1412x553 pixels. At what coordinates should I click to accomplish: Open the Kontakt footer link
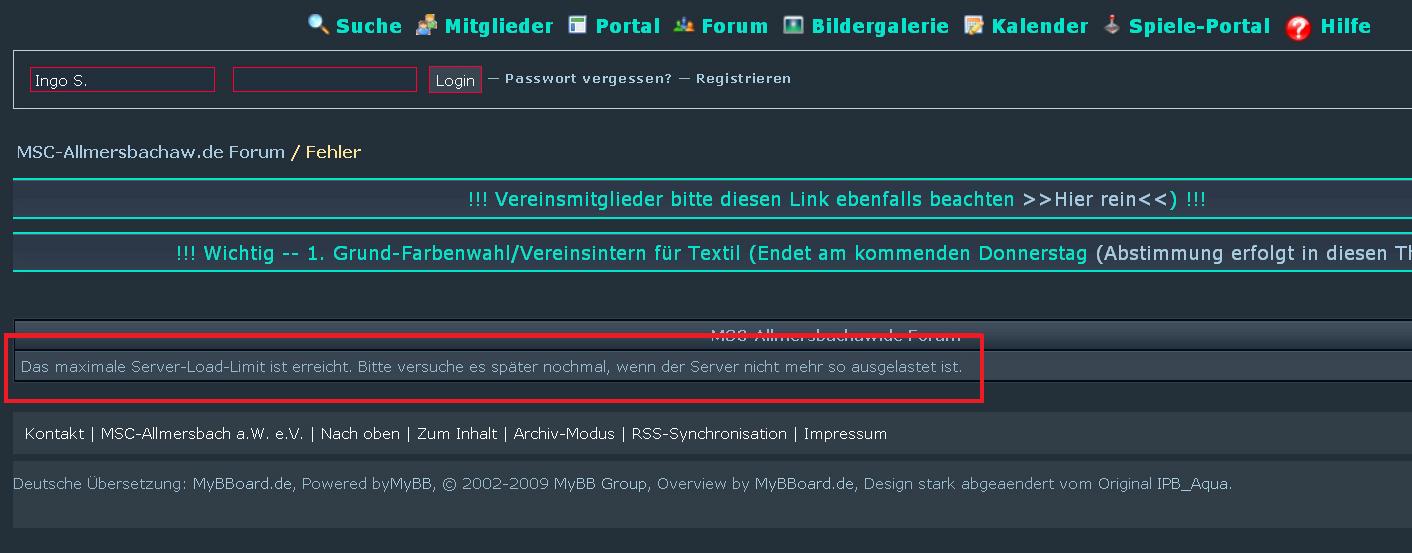[x=54, y=434]
